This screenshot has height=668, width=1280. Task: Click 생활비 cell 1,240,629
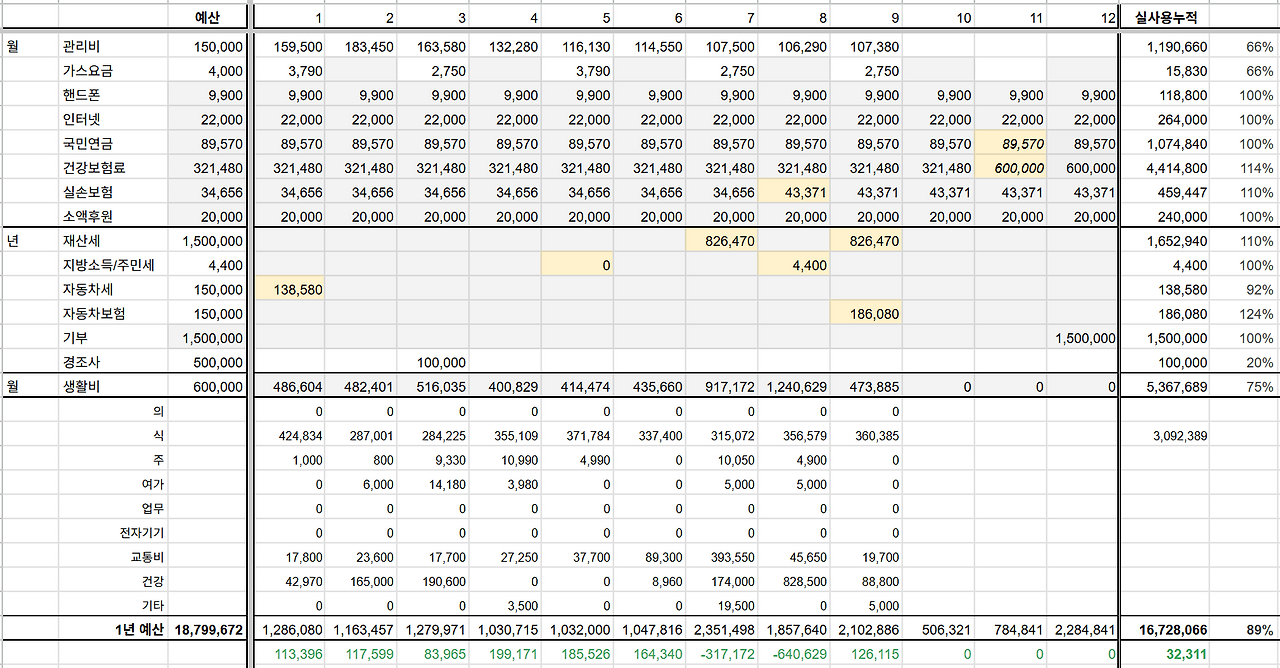tap(797, 387)
